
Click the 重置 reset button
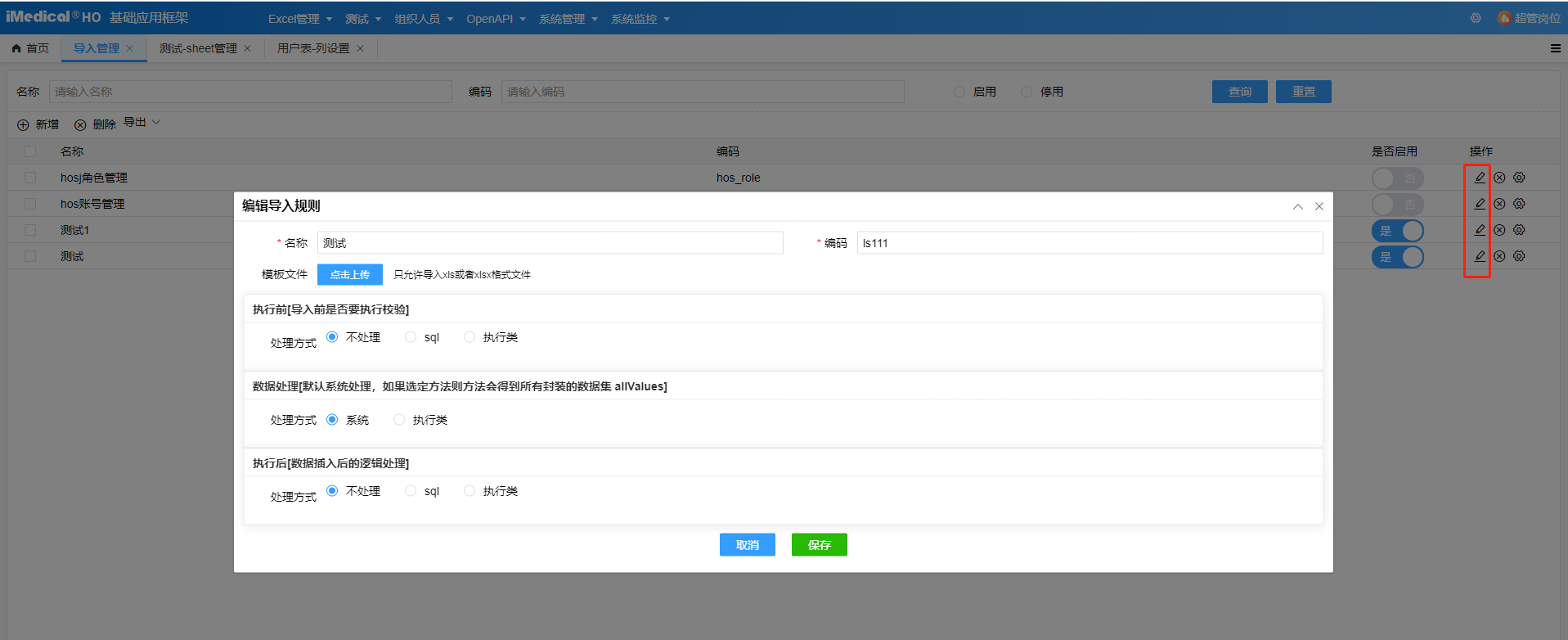(x=1304, y=92)
